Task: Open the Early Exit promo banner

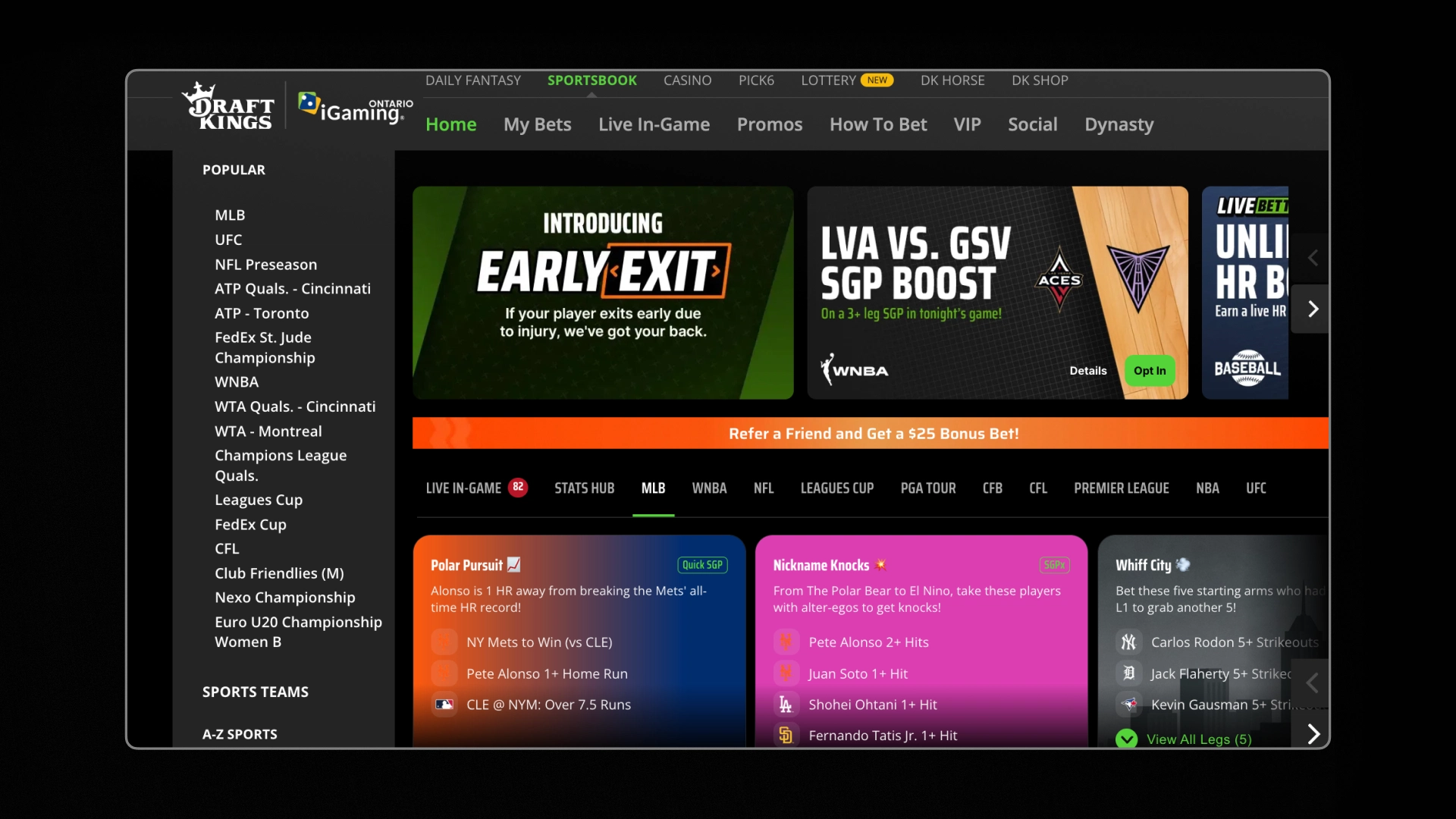Action: pos(603,293)
